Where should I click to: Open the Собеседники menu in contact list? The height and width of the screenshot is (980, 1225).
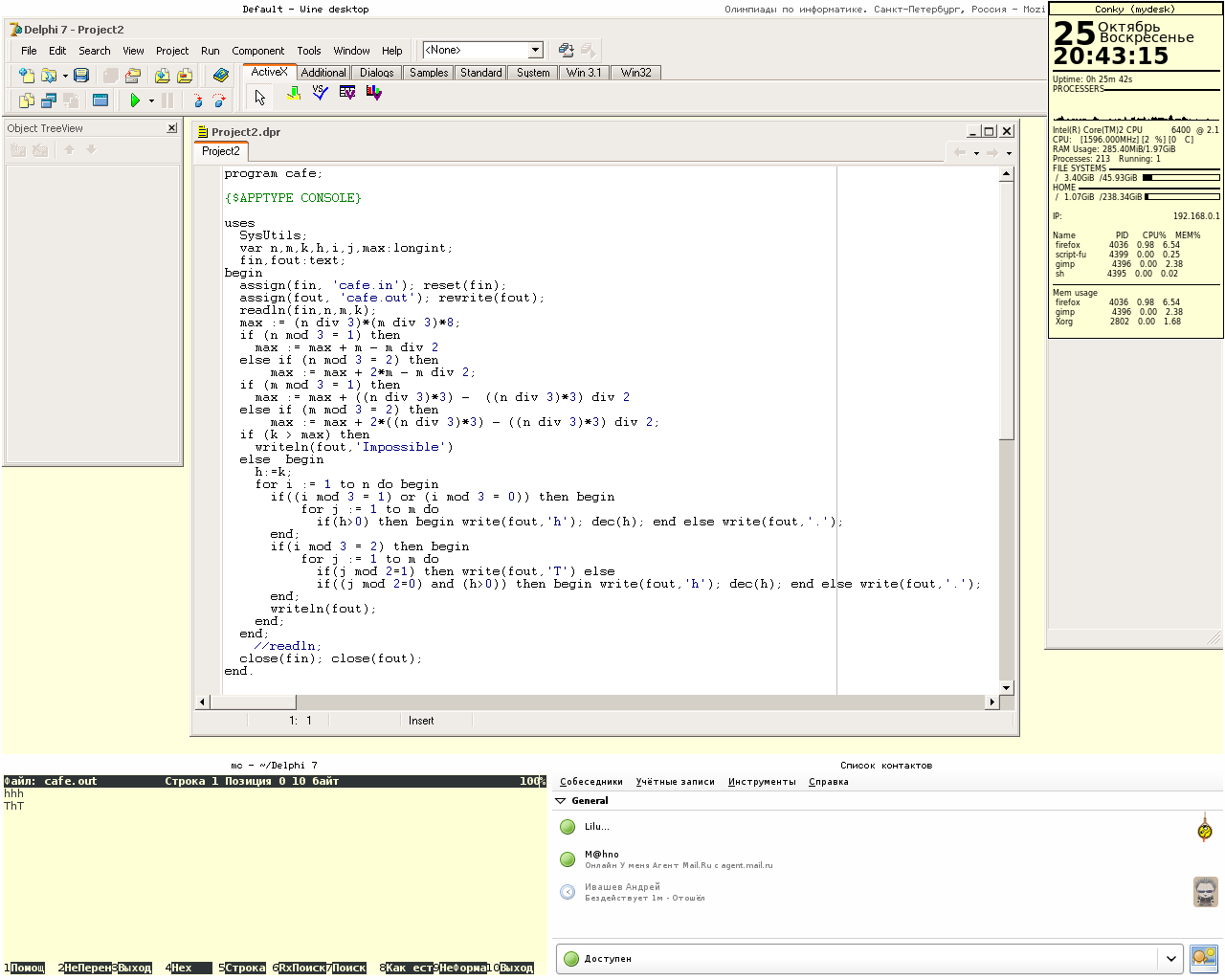(x=591, y=782)
